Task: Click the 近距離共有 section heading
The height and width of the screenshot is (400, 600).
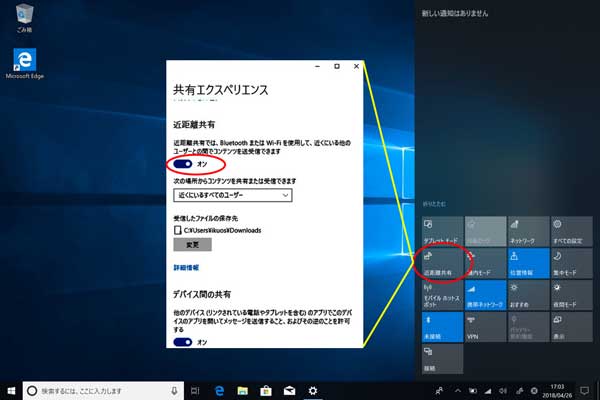Action: 194,125
